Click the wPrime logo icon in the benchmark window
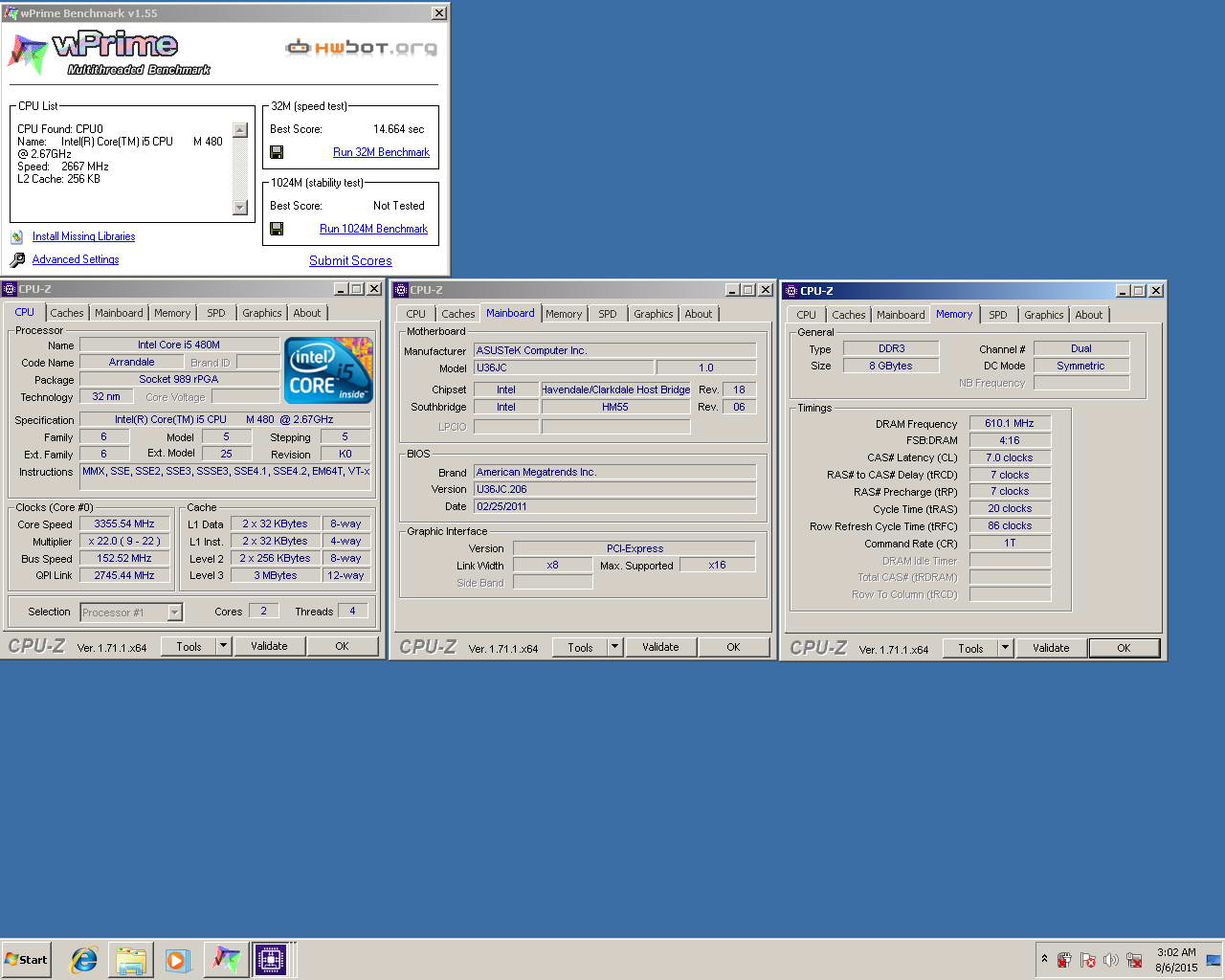Viewport: 1225px width, 980px height. [28, 55]
